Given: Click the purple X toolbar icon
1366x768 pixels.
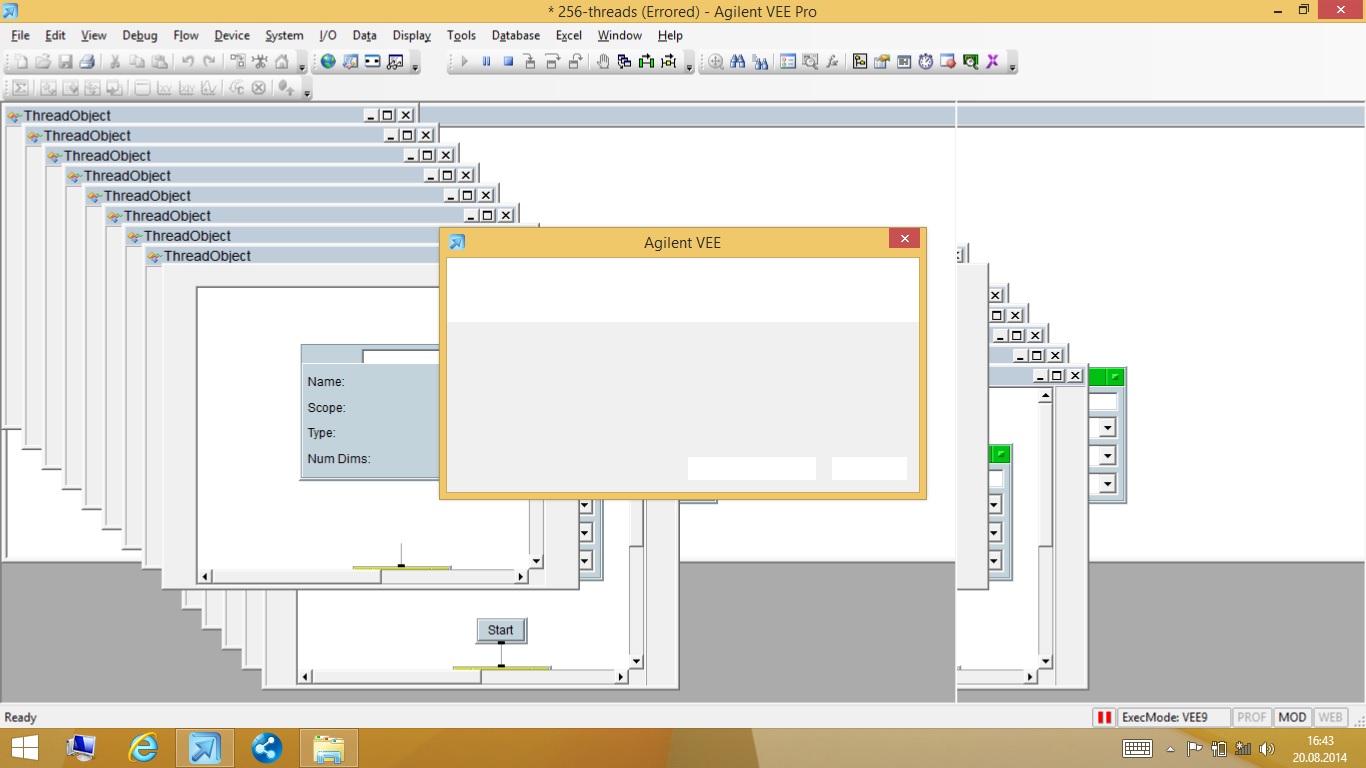Looking at the screenshot, I should point(992,62).
